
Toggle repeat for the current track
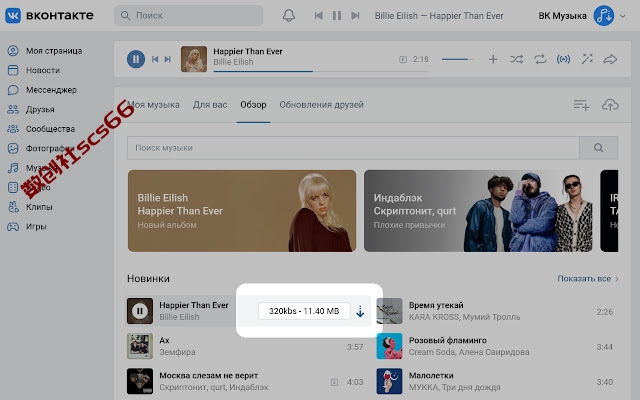point(540,60)
